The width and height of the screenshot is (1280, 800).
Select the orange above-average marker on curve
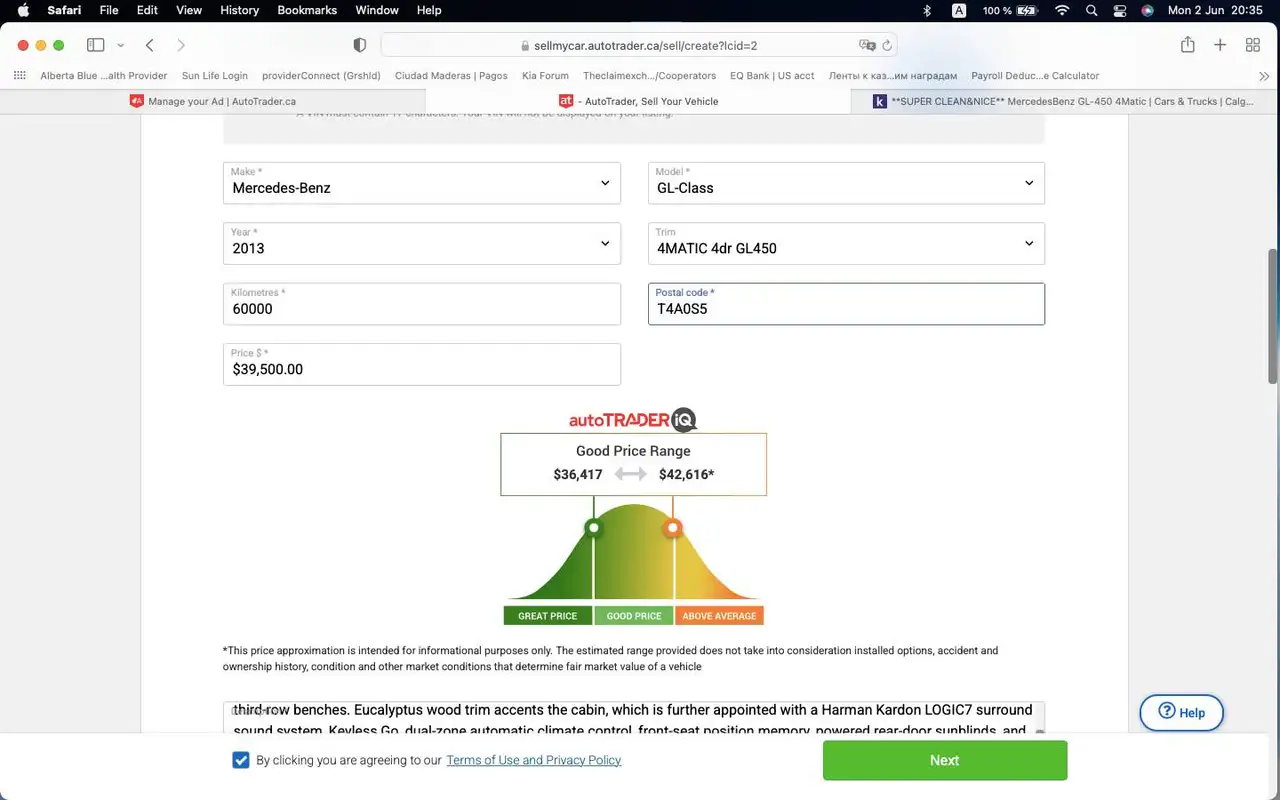[673, 527]
